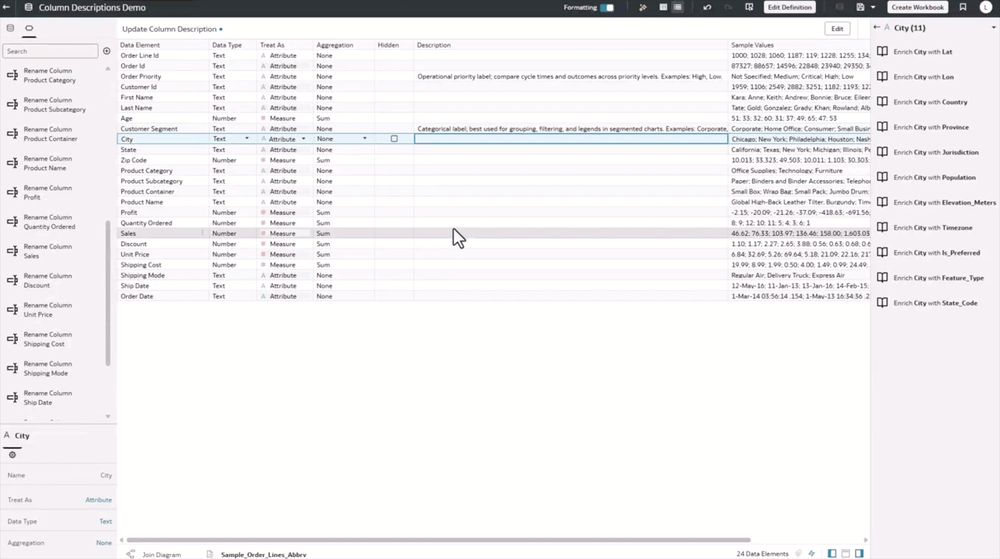Apply Enrich City with Lat
Viewport: 1000px width, 559px height.
click(916, 52)
